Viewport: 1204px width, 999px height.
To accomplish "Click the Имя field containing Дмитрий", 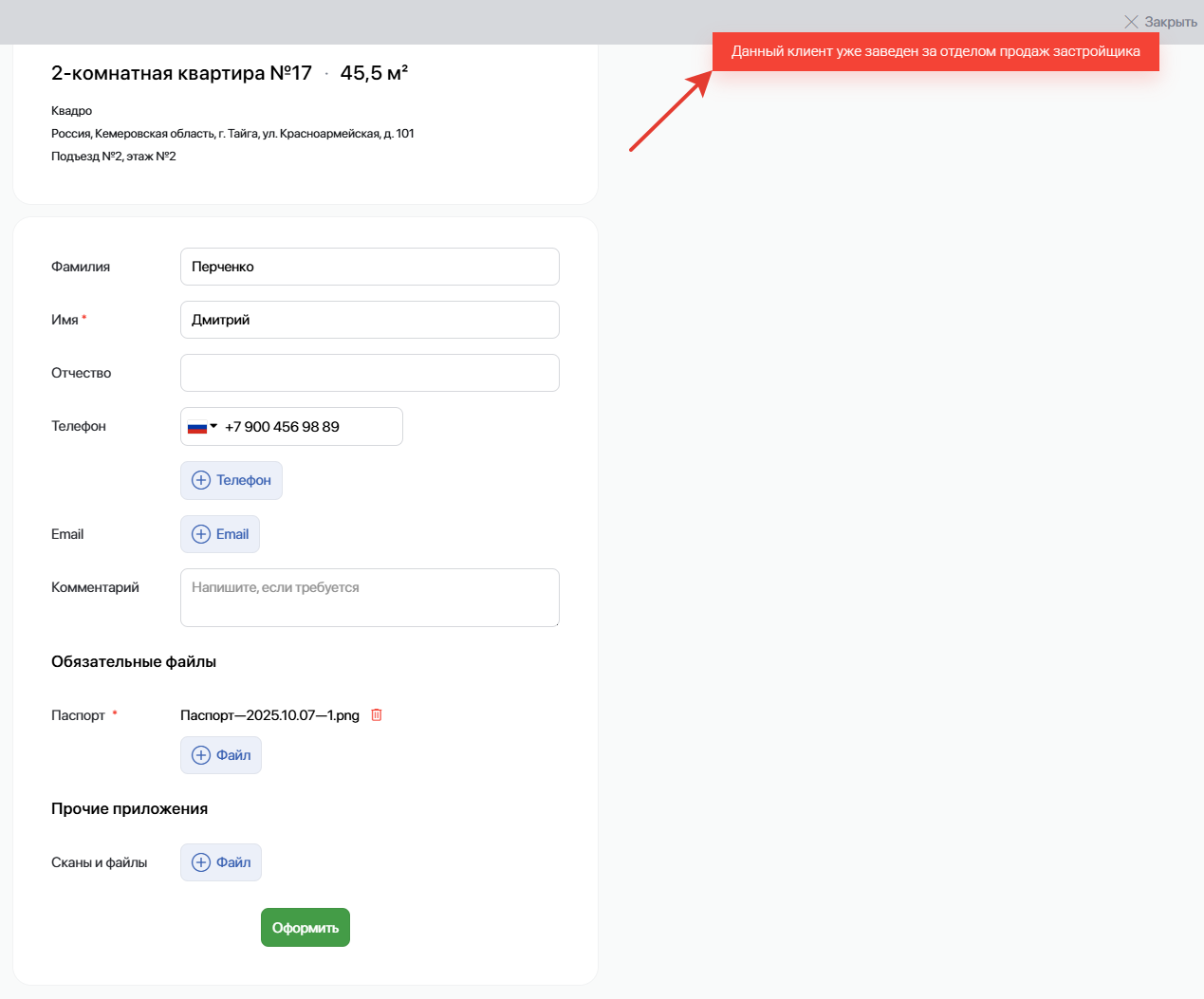I will (x=369, y=320).
